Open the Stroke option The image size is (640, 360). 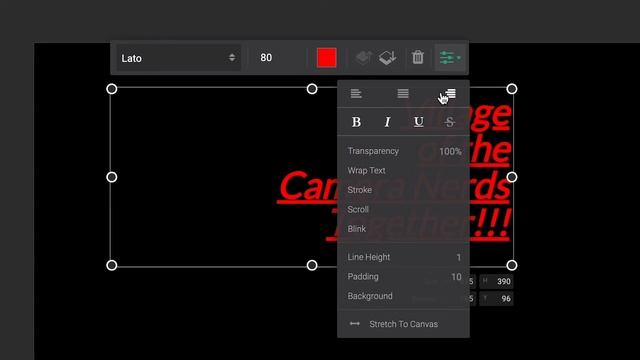click(x=360, y=190)
